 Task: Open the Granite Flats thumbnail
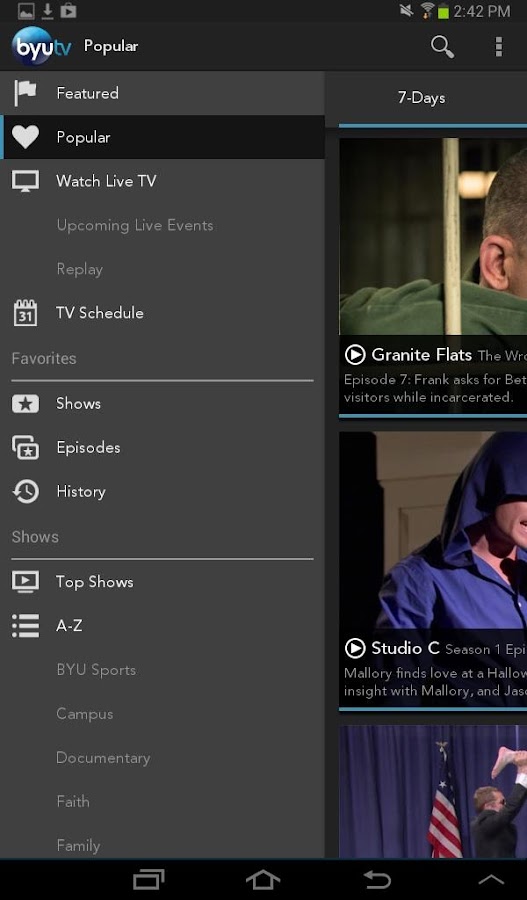click(x=433, y=236)
